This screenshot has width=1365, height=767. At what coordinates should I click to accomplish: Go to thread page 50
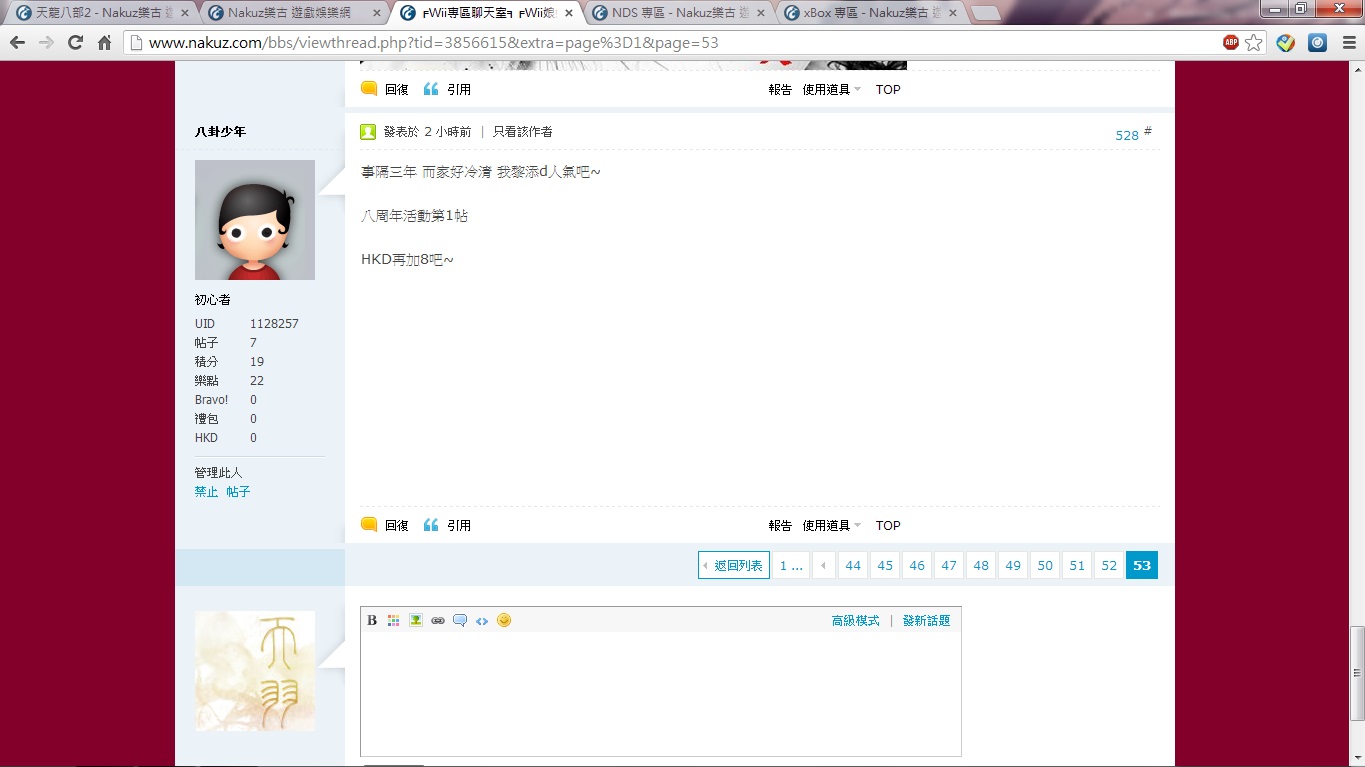pyautogui.click(x=1045, y=565)
